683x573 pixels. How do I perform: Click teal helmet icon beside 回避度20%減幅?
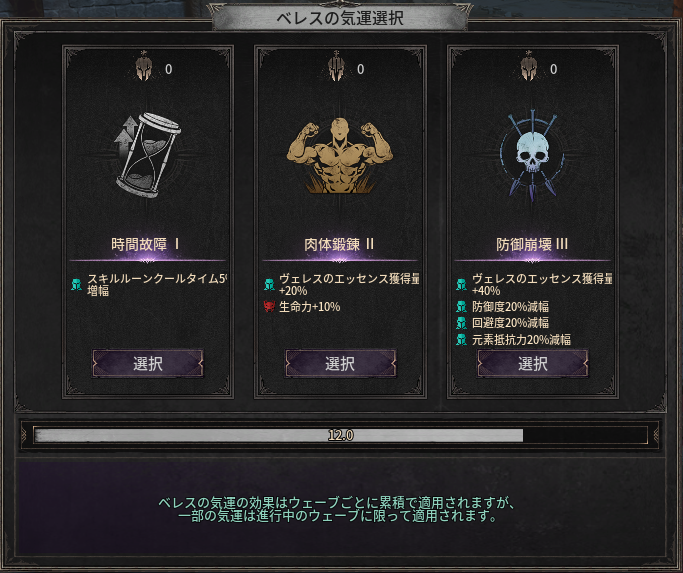tap(461, 323)
